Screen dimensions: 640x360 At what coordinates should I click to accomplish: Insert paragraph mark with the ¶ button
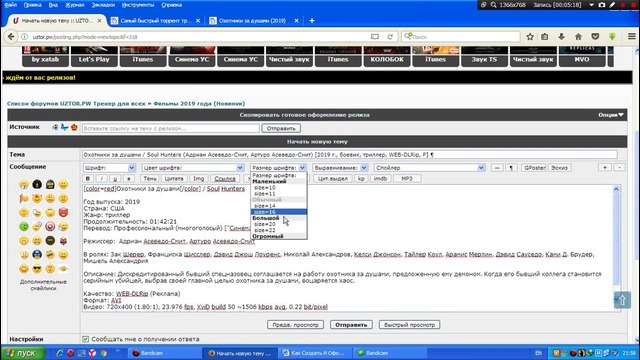coord(511,168)
